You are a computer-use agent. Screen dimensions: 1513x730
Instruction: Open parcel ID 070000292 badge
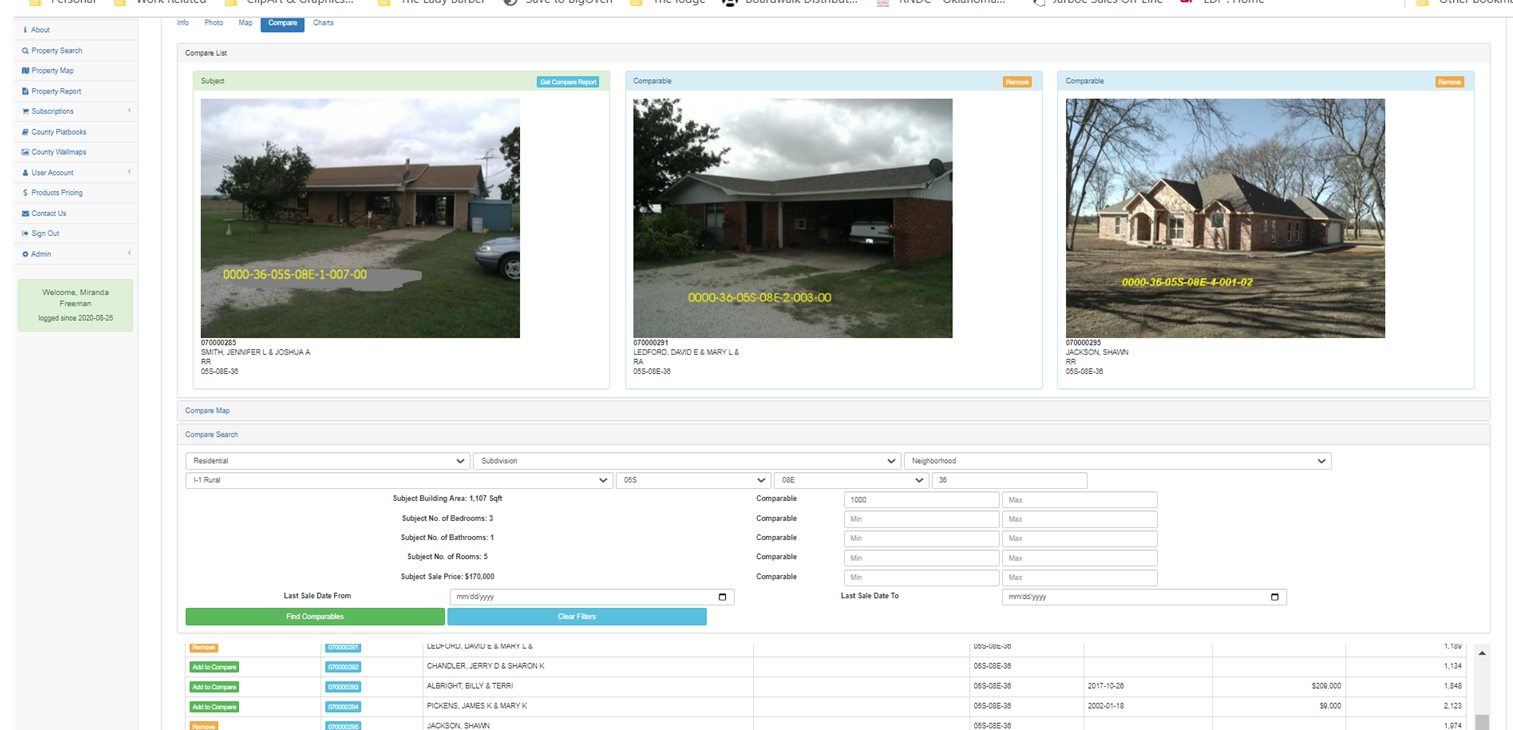pyautogui.click(x=344, y=667)
